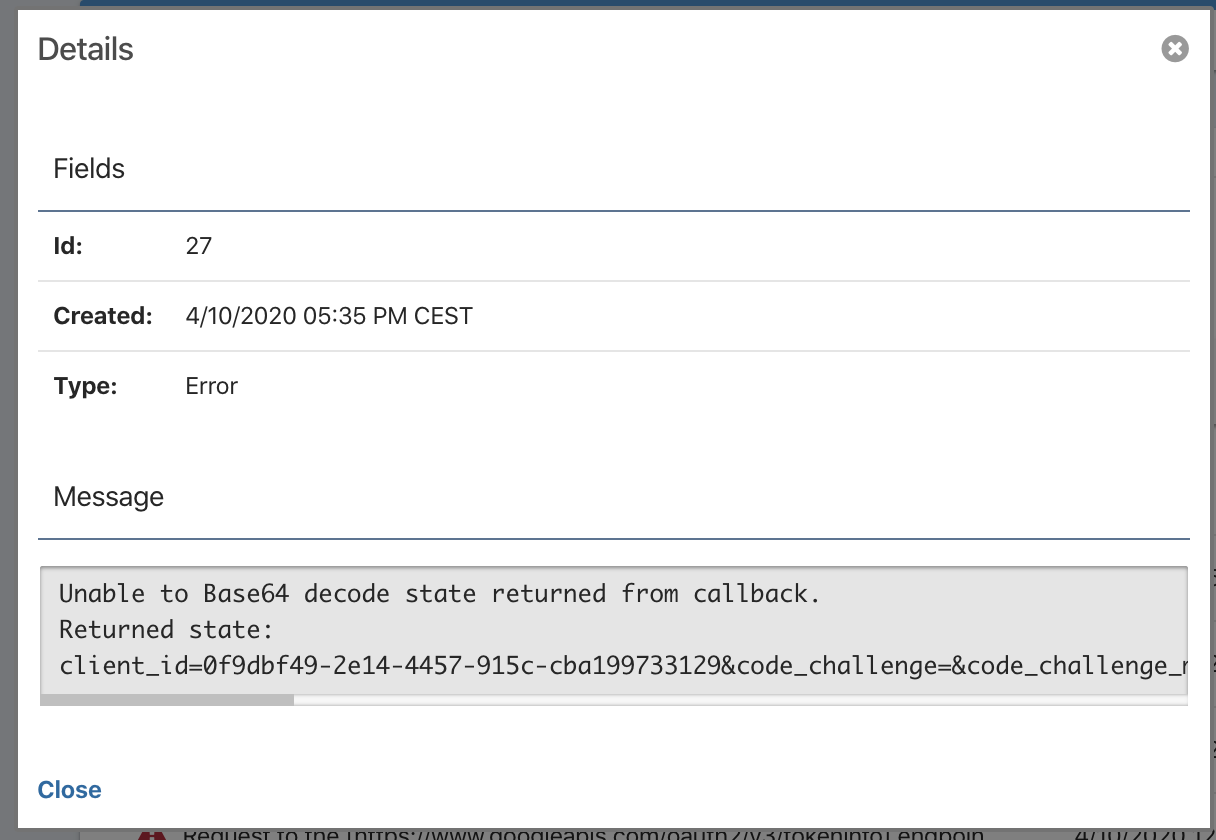Click the Fields section heading
Screen dimensions: 1216x840
pos(89,169)
